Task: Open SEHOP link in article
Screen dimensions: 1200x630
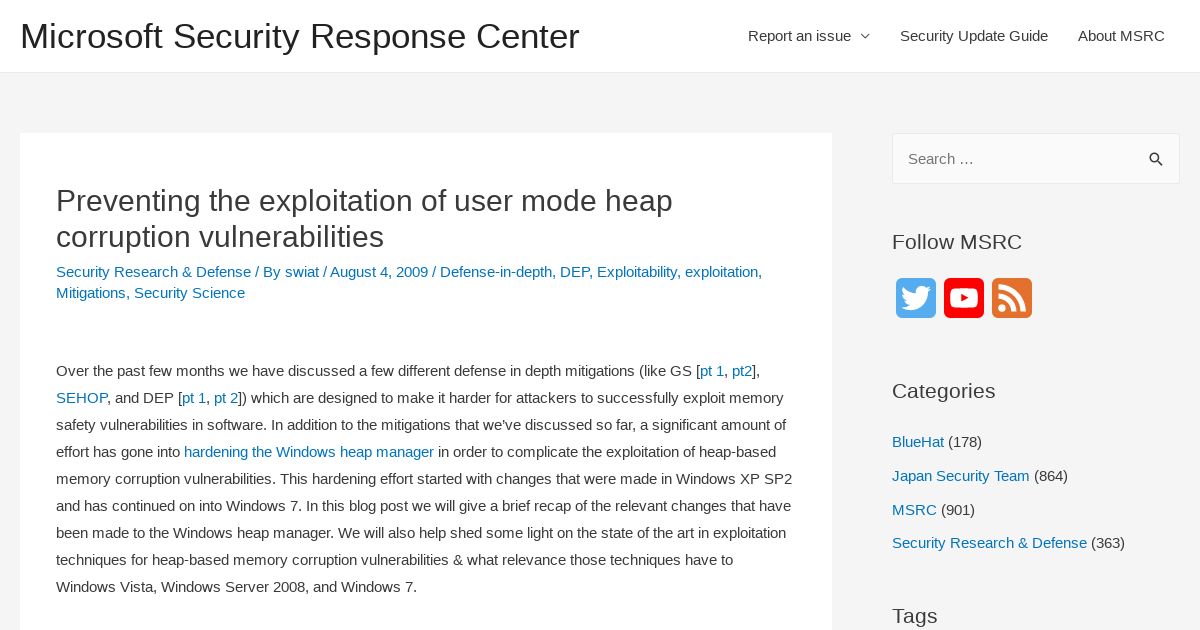Action: pos(81,398)
